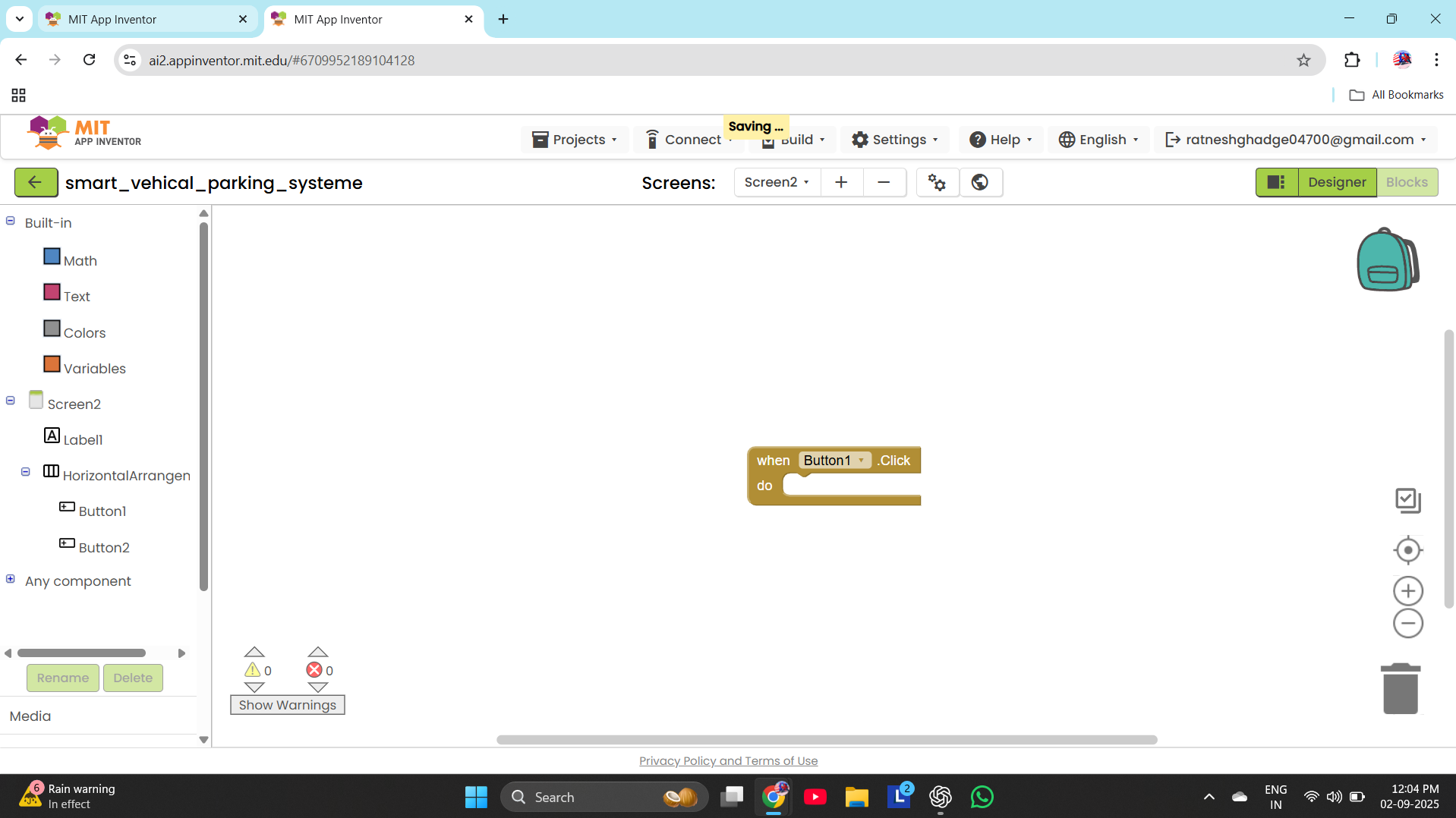Screen dimensions: 1456x818
Task: Open the backpack icon in workspace
Action: pyautogui.click(x=1387, y=260)
